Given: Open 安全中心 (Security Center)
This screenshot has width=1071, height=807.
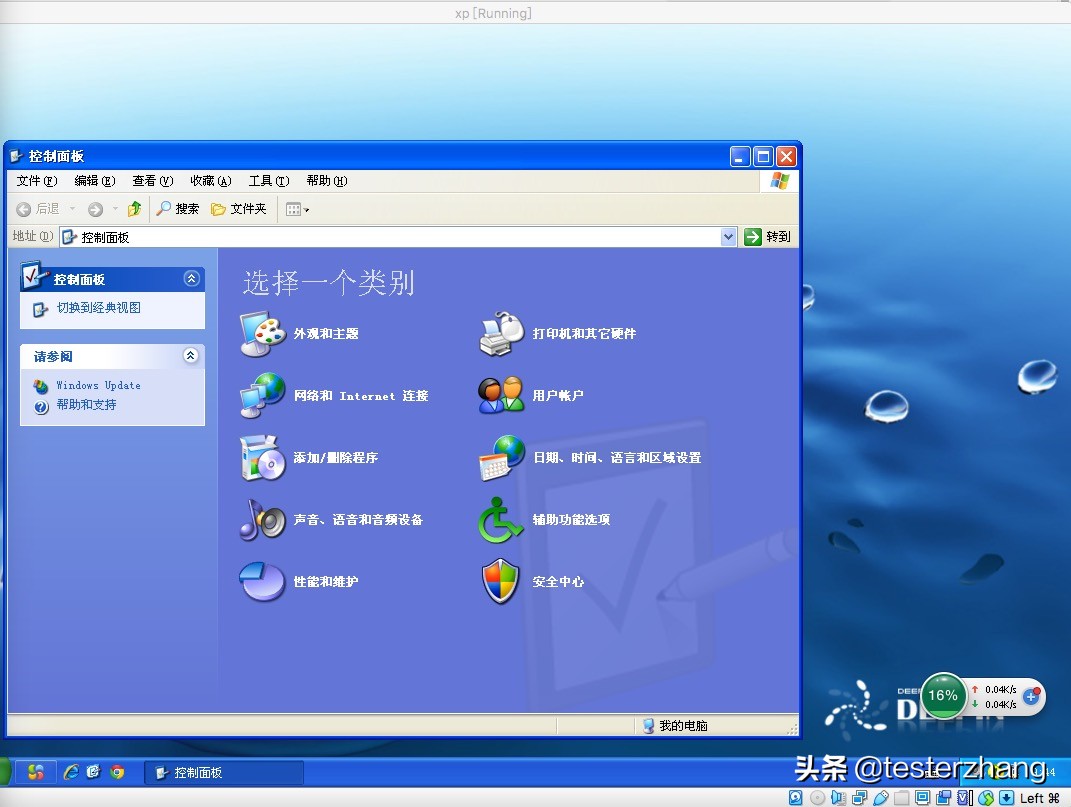Looking at the screenshot, I should (x=558, y=582).
